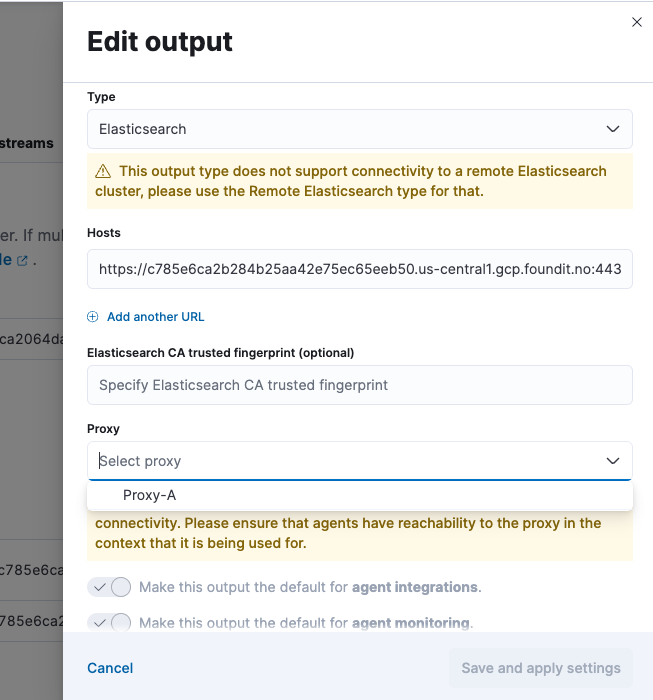Image resolution: width=653 pixels, height=700 pixels.
Task: Click the warning triangle icon in callout
Action: [x=103, y=171]
